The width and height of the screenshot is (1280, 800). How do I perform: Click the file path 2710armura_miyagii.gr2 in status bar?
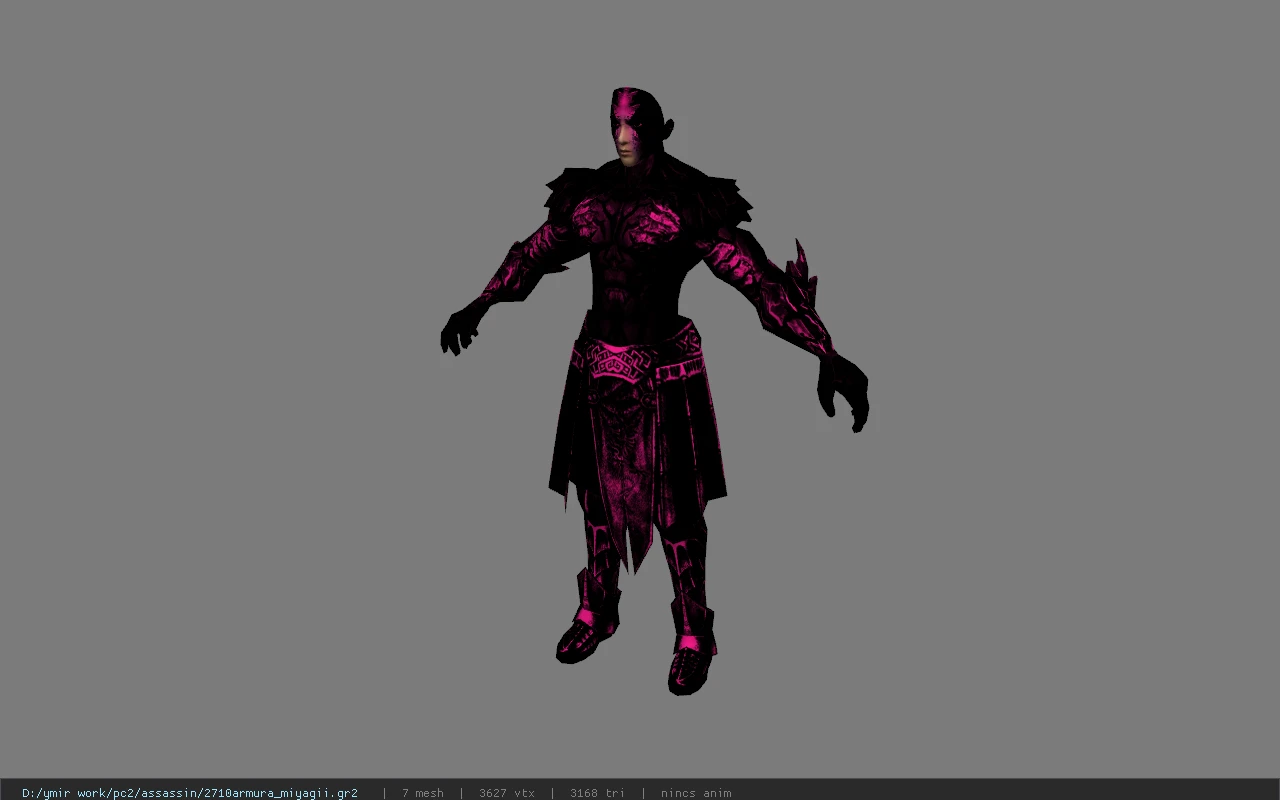190,793
